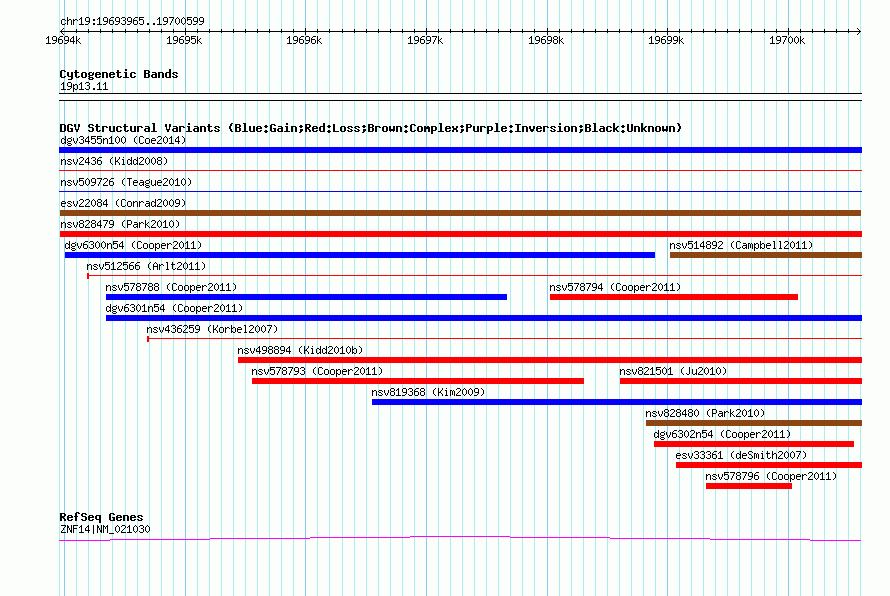Click the 19699k ruler tick label

point(666,40)
